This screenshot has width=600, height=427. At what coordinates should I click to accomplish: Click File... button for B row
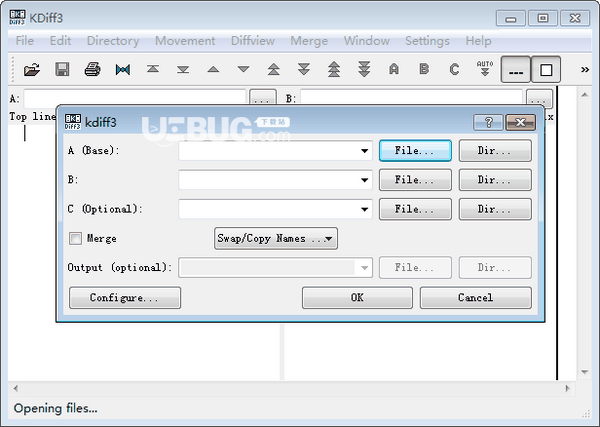(415, 179)
